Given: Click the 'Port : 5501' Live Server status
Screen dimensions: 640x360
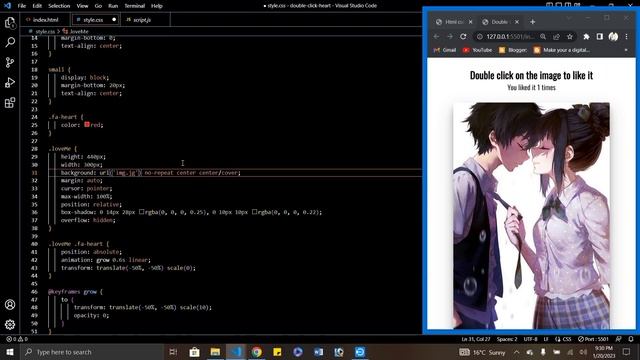Looking at the screenshot, I should [593, 339].
